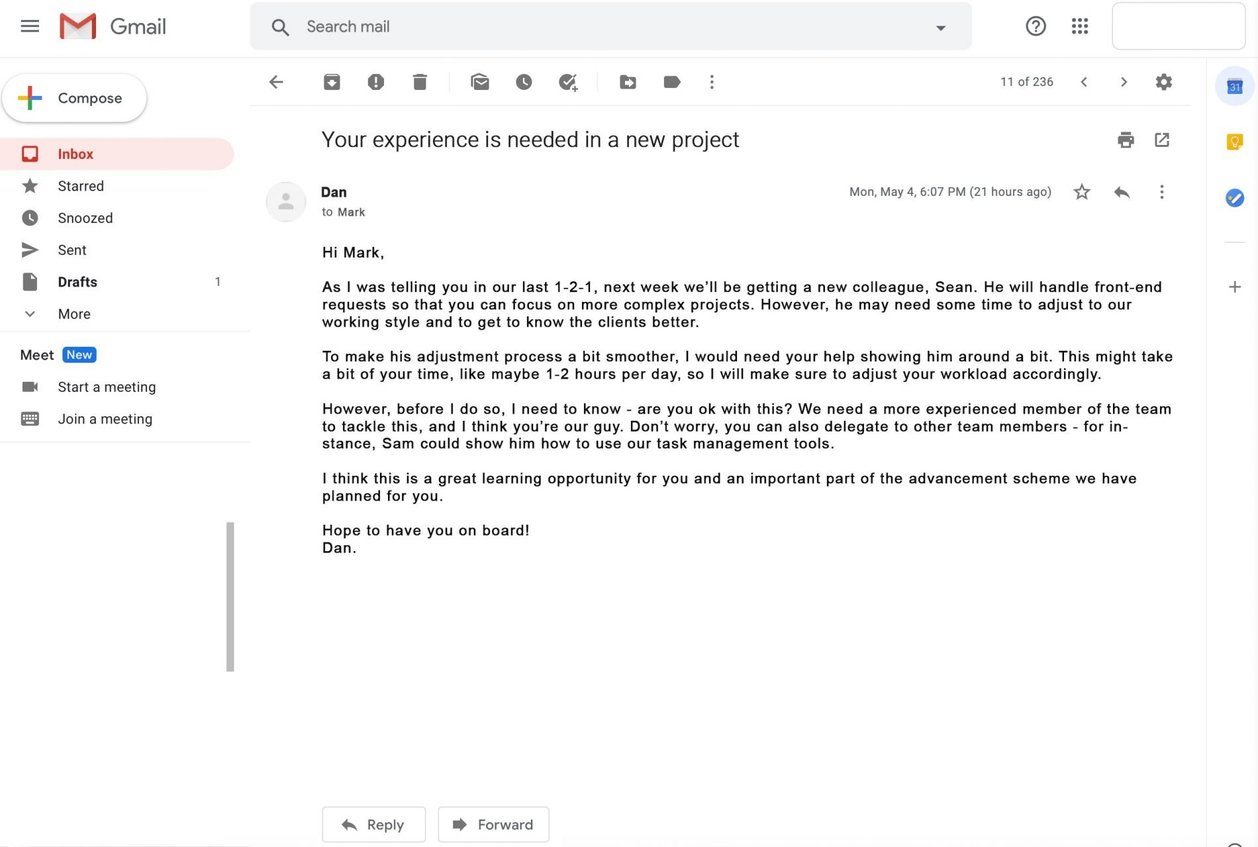This screenshot has height=847, width=1258.
Task: Mark email as unread
Action: click(x=479, y=81)
